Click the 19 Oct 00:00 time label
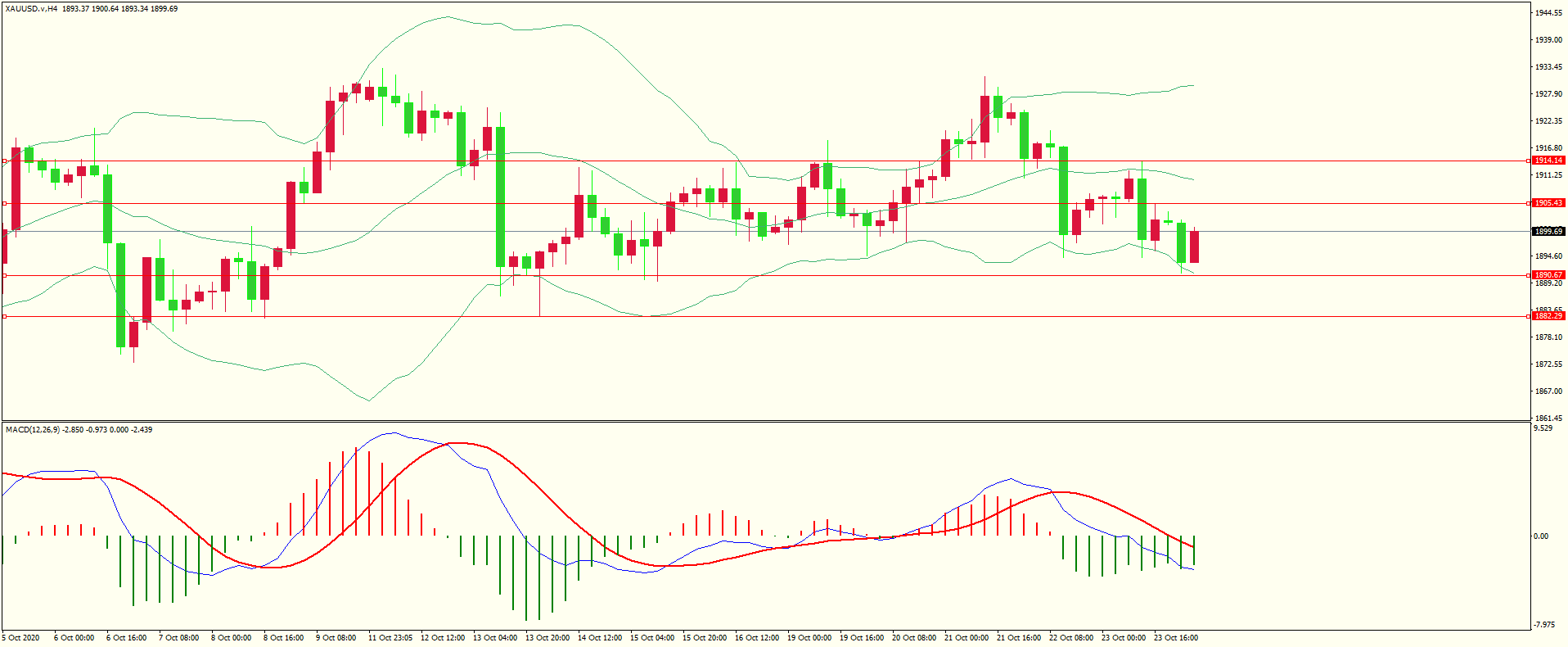Screen dimensions: 1568x647 [x=809, y=638]
